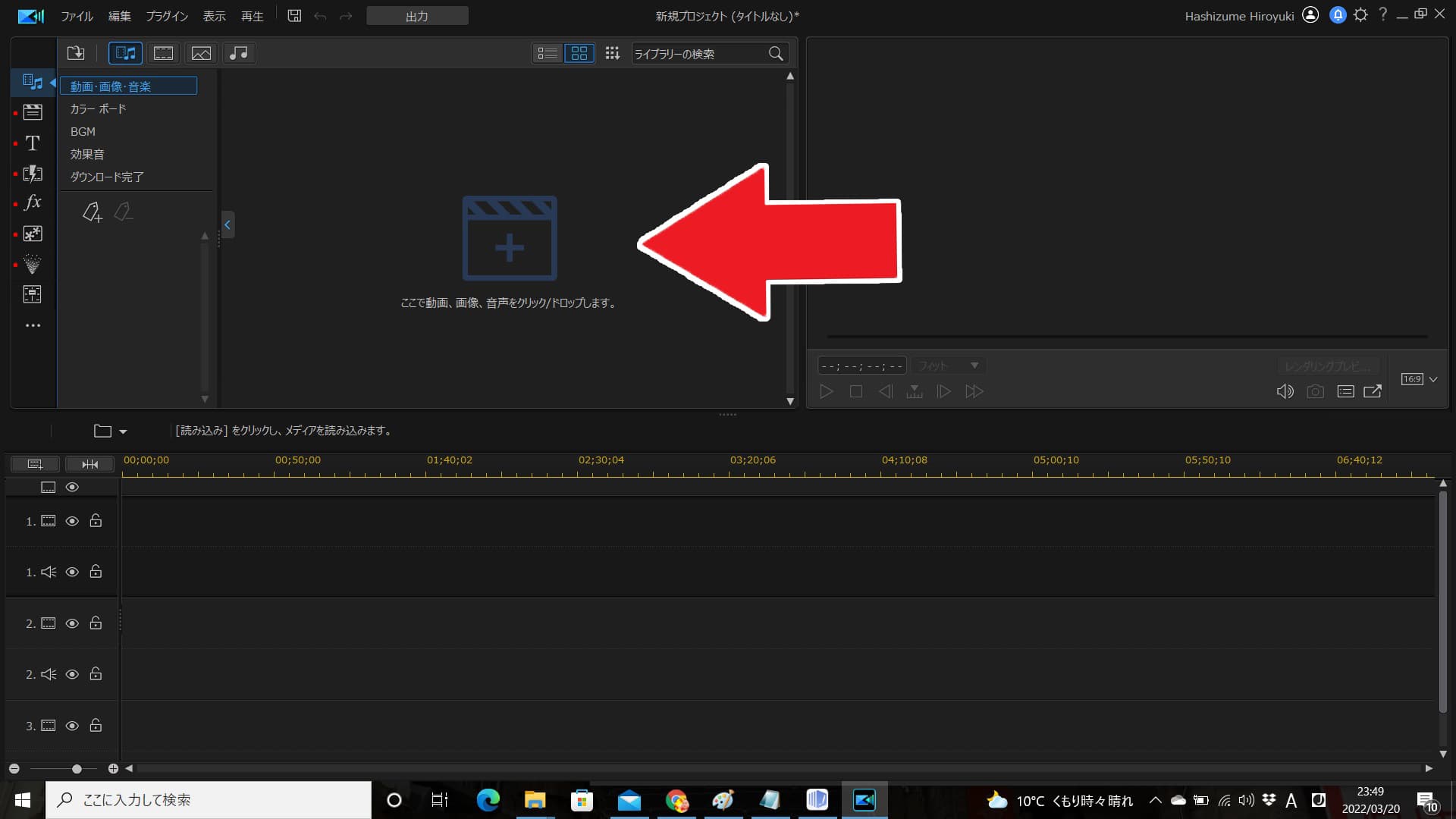Click the effects (fx) tool icon

(x=32, y=202)
